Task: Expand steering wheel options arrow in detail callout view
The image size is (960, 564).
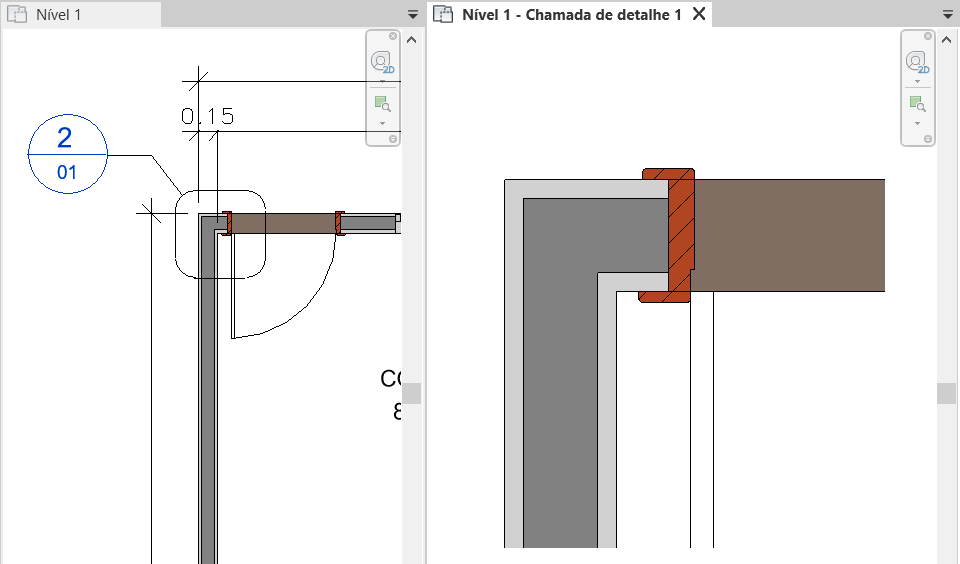Action: click(x=917, y=81)
